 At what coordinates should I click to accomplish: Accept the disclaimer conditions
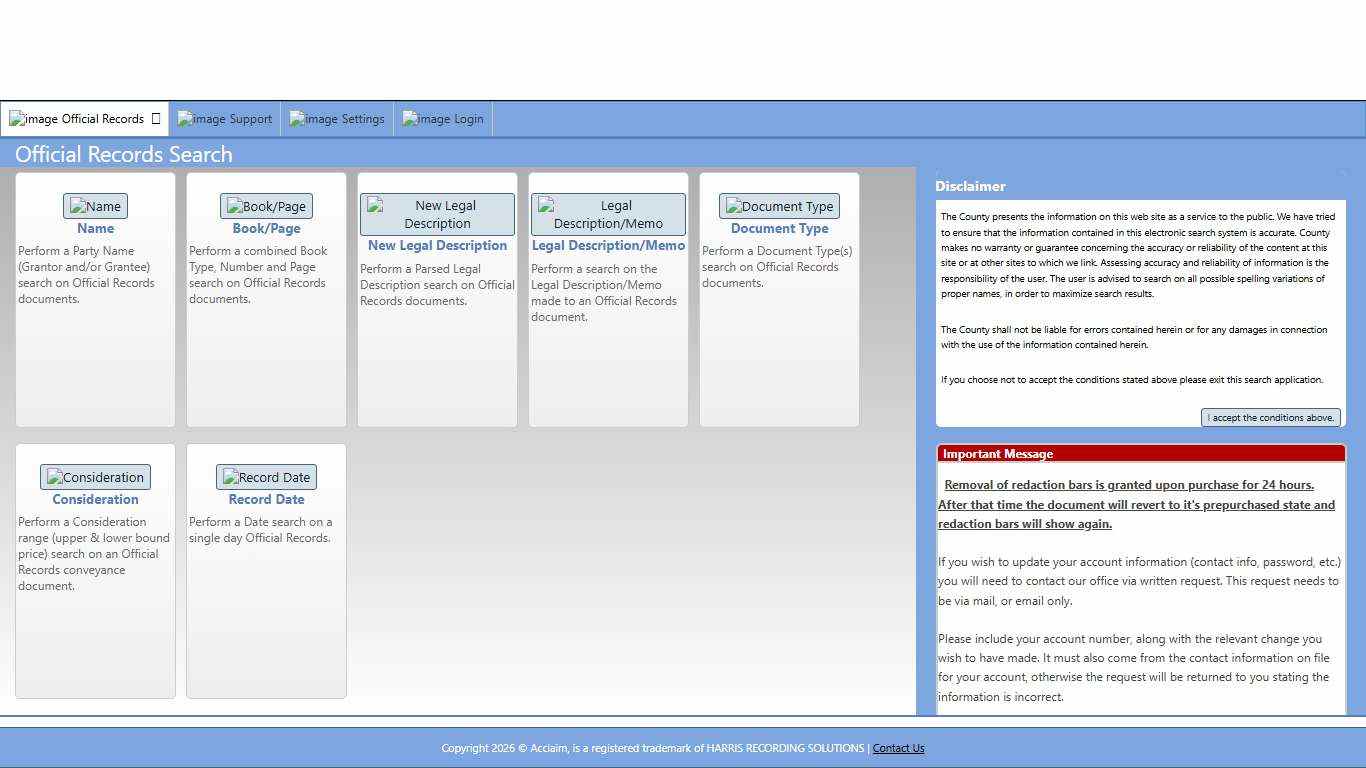tap(1271, 418)
